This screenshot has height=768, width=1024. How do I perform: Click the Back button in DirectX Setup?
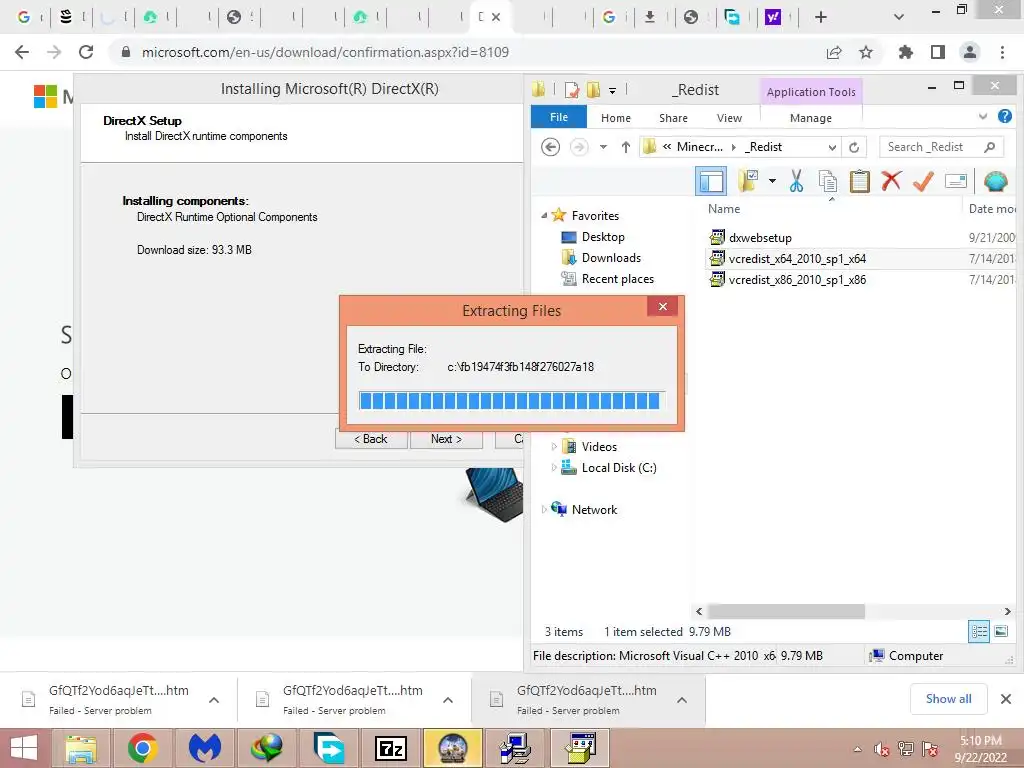click(371, 439)
